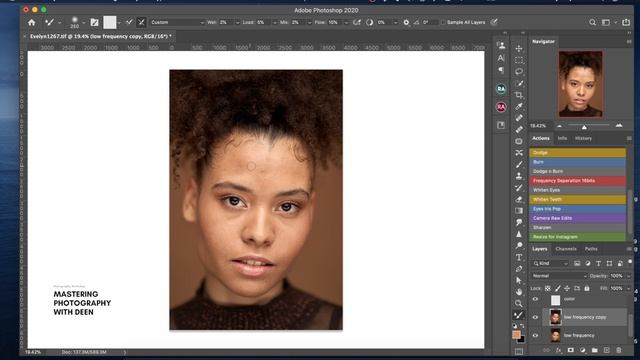Open the Search magnifier in options bar
The image size is (640, 360).
coord(592,22)
